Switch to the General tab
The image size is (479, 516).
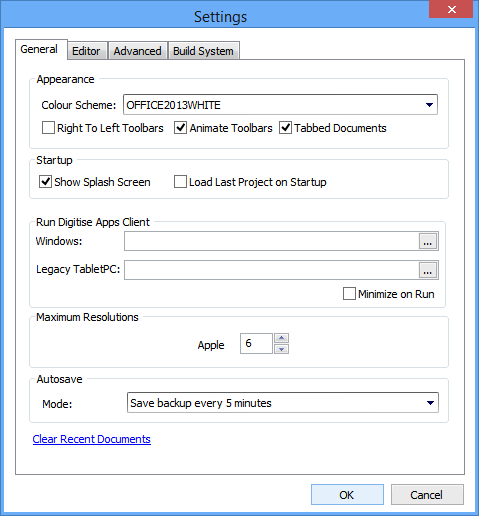click(41, 50)
